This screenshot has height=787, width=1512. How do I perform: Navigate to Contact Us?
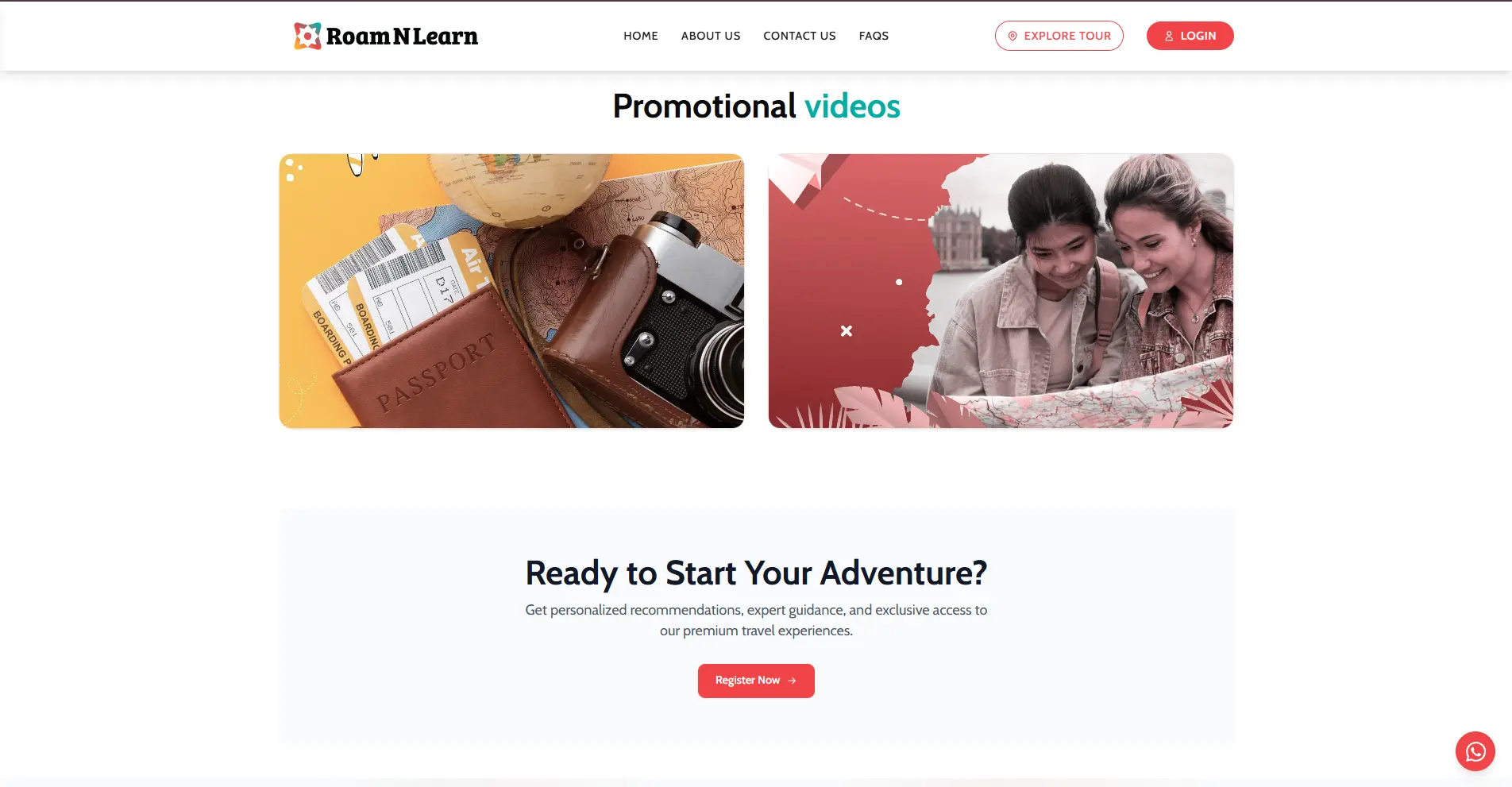(800, 36)
